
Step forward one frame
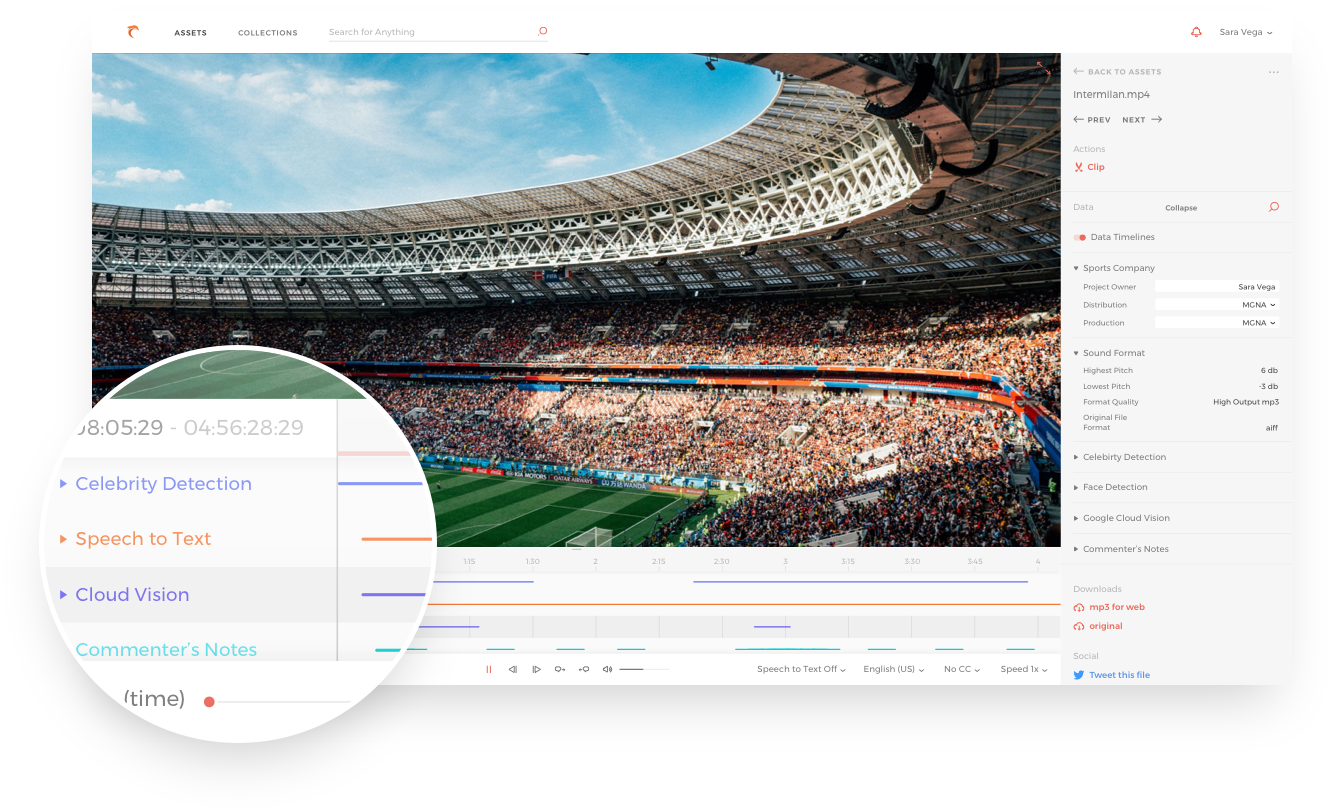[x=536, y=669]
